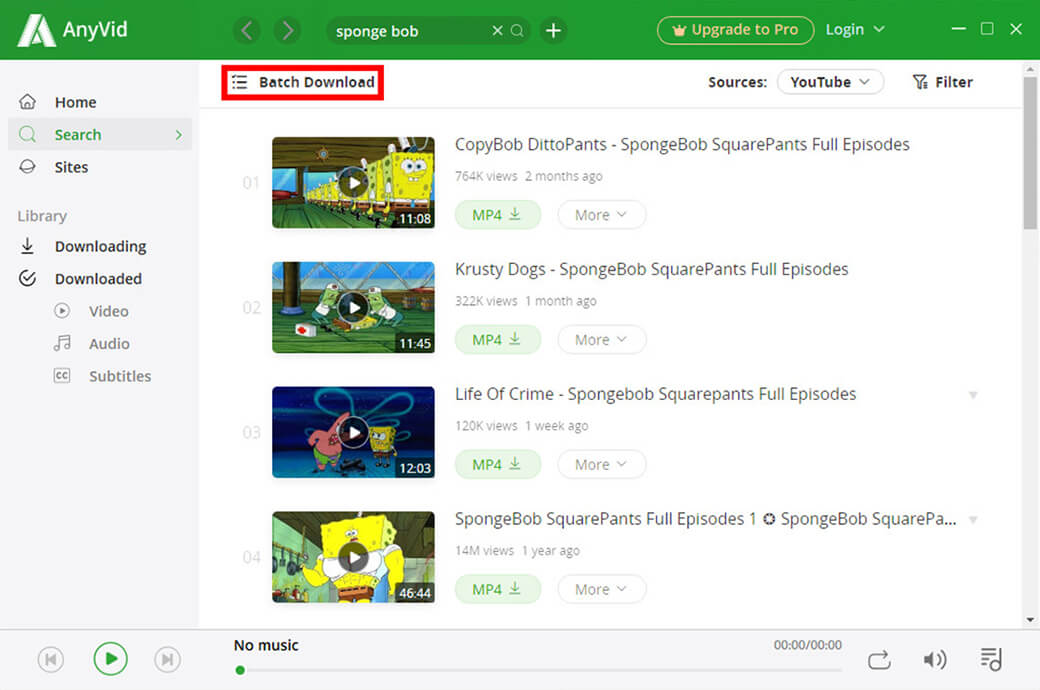
Task: Click the '764K views' text
Action: (486, 176)
